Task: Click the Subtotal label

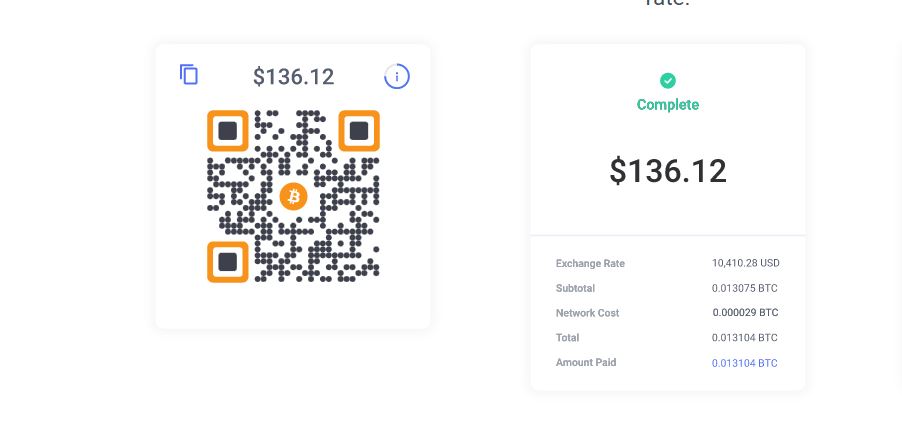Action: tap(575, 288)
